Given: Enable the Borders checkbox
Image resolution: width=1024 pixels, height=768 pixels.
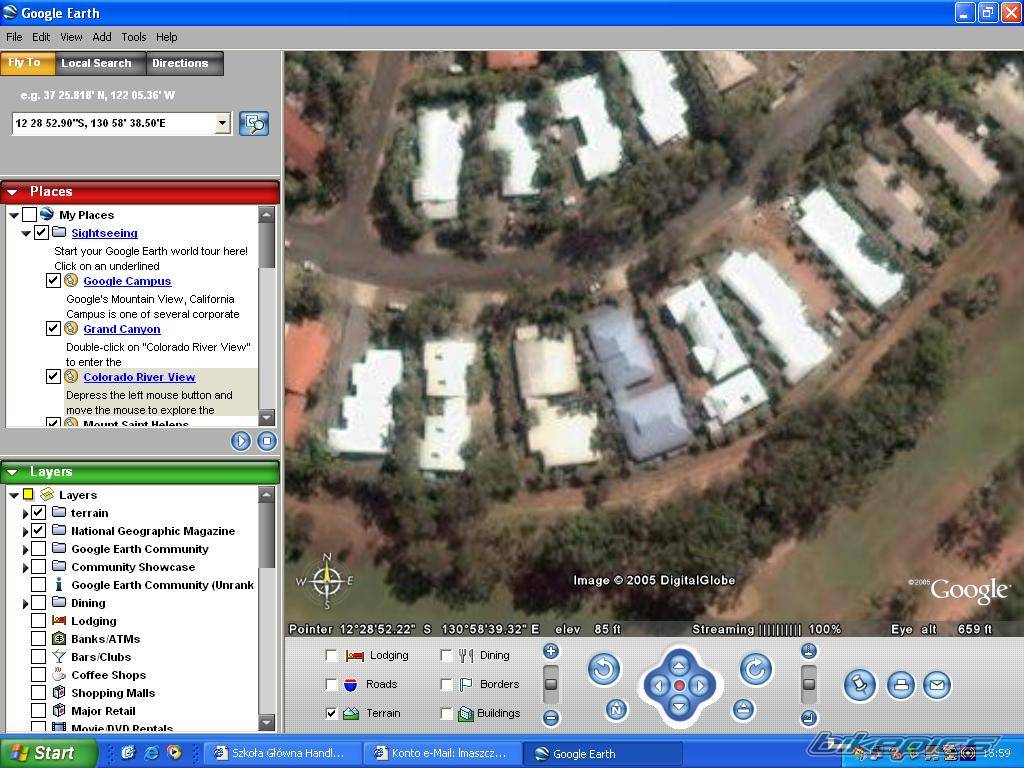Looking at the screenshot, I should pos(446,684).
